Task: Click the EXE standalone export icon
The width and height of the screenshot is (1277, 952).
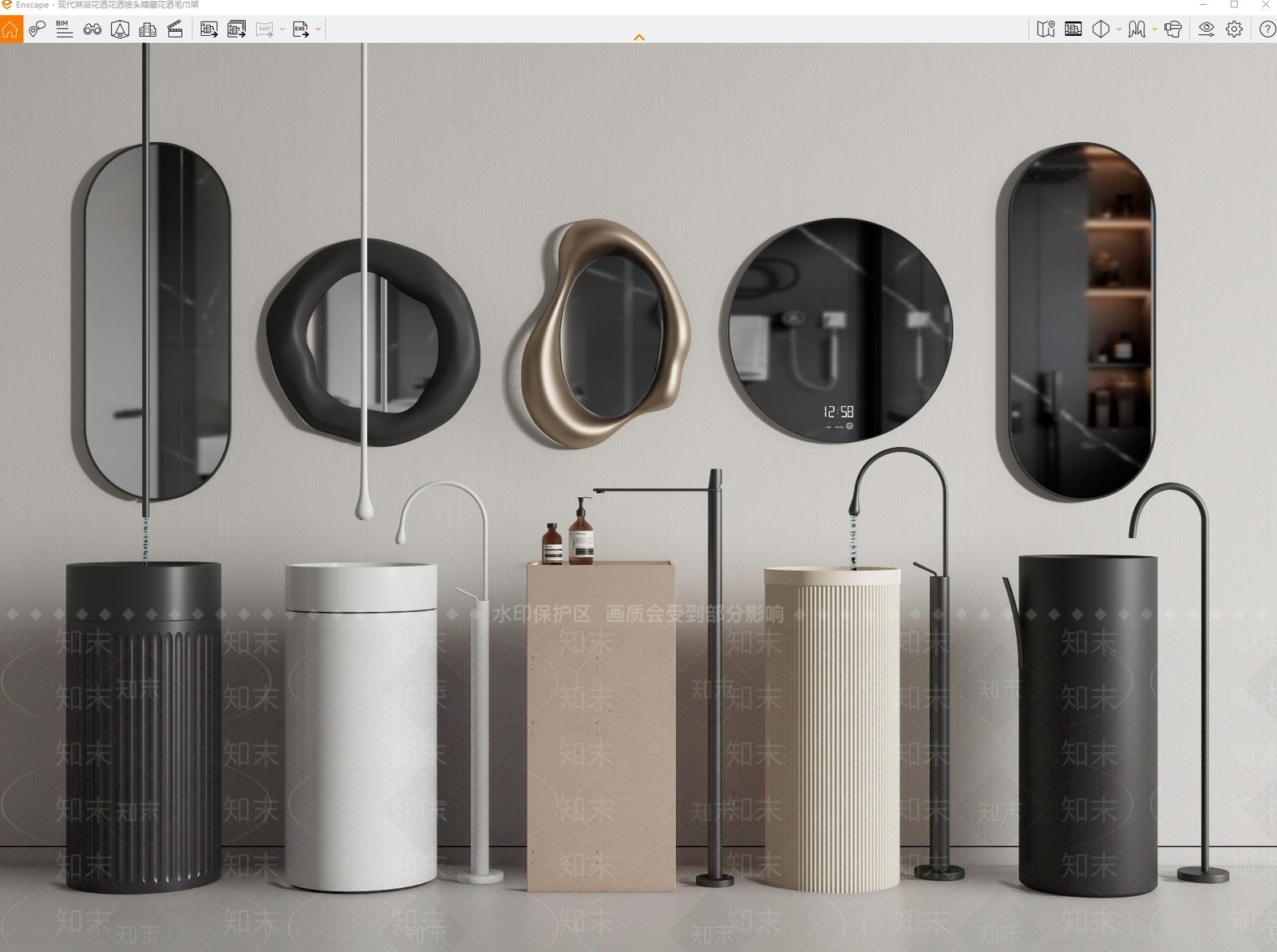Action: point(301,30)
